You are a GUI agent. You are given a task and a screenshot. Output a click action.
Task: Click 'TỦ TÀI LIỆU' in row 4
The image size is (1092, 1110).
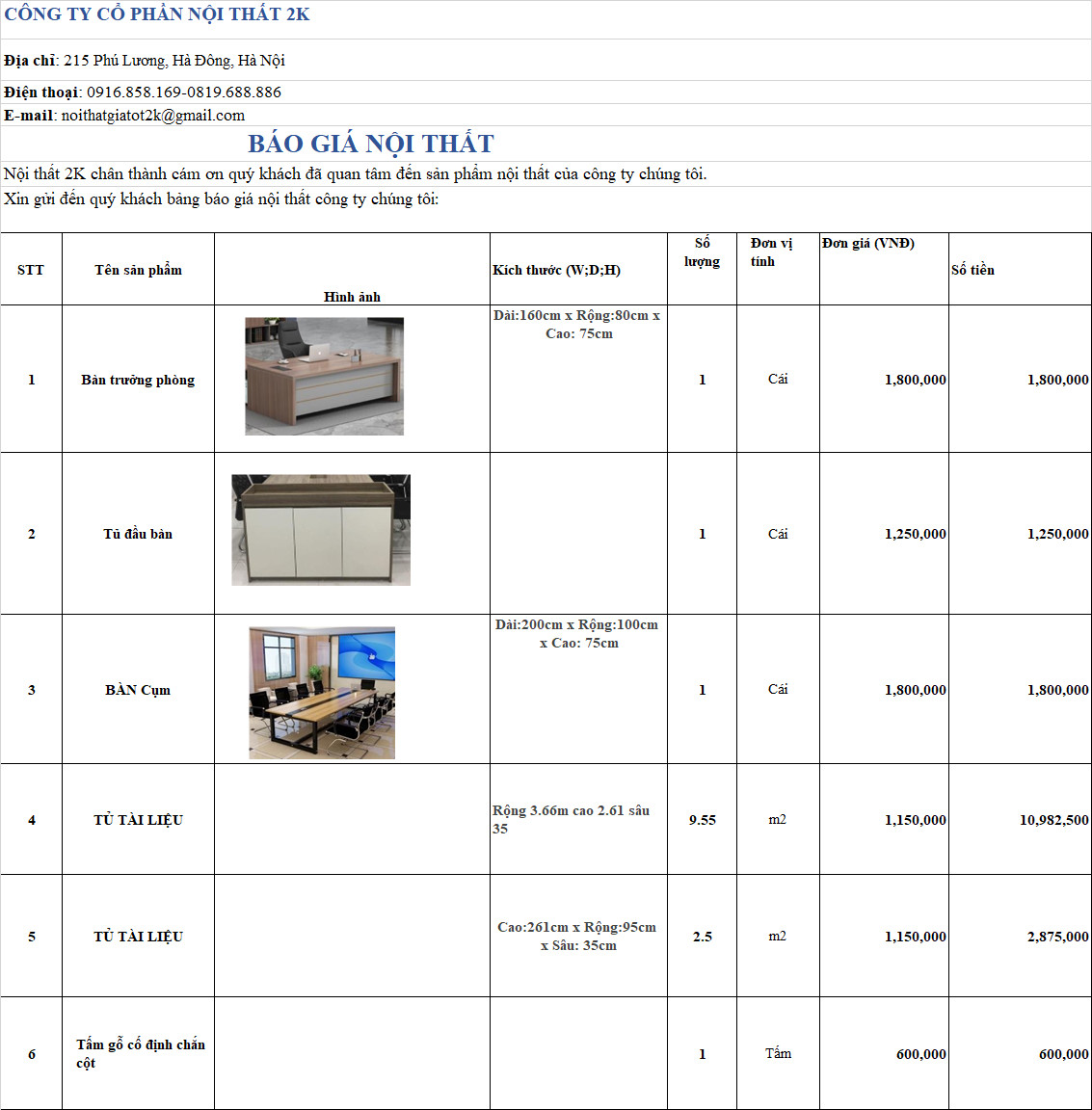(x=138, y=820)
